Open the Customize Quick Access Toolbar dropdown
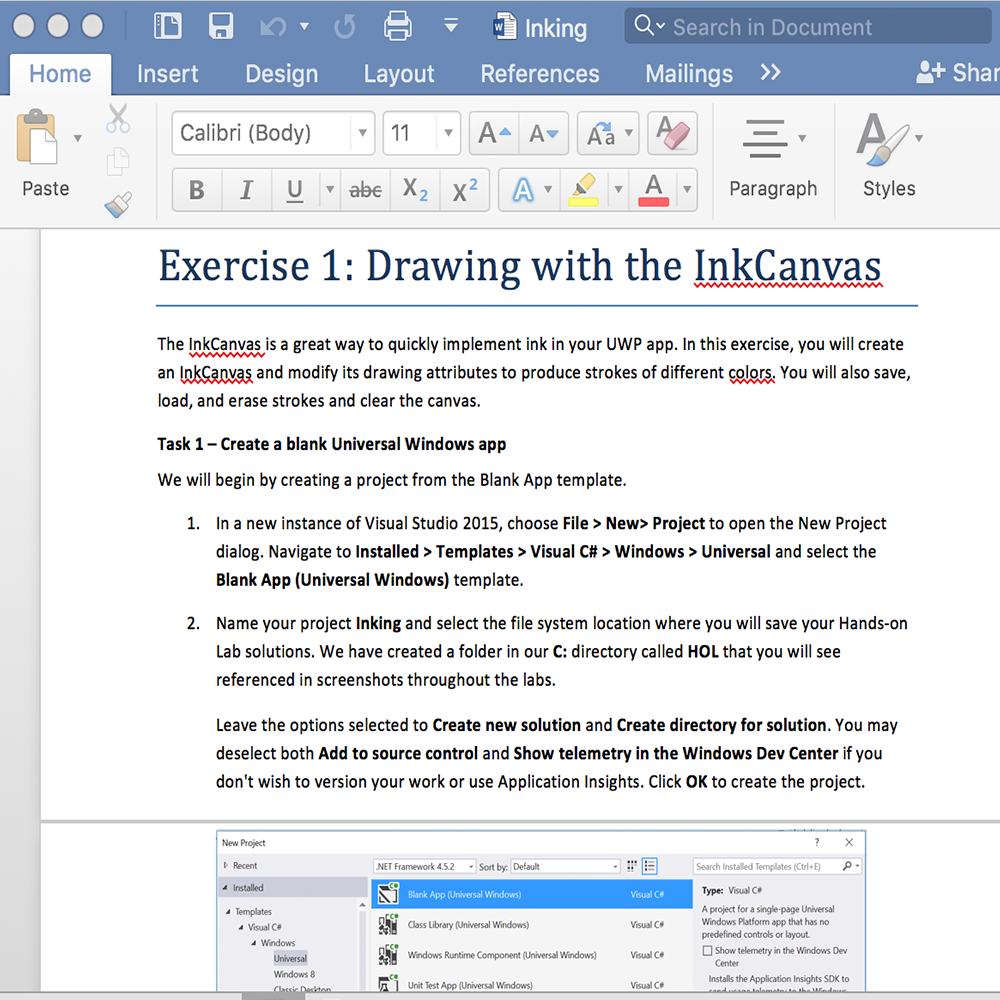Screen dimensions: 1000x1000 451,26
